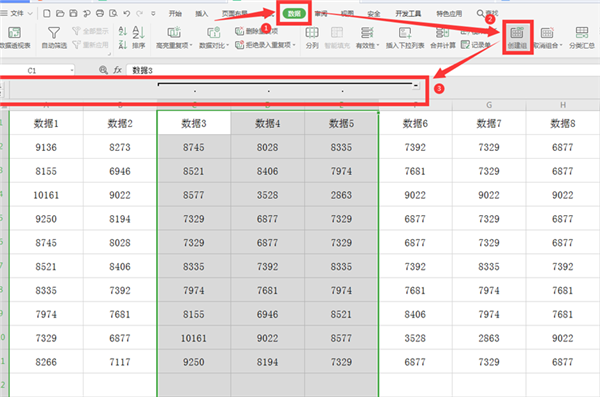The height and width of the screenshot is (397, 600).
Task: Click create group (创建组) button
Action: [x=517, y=38]
